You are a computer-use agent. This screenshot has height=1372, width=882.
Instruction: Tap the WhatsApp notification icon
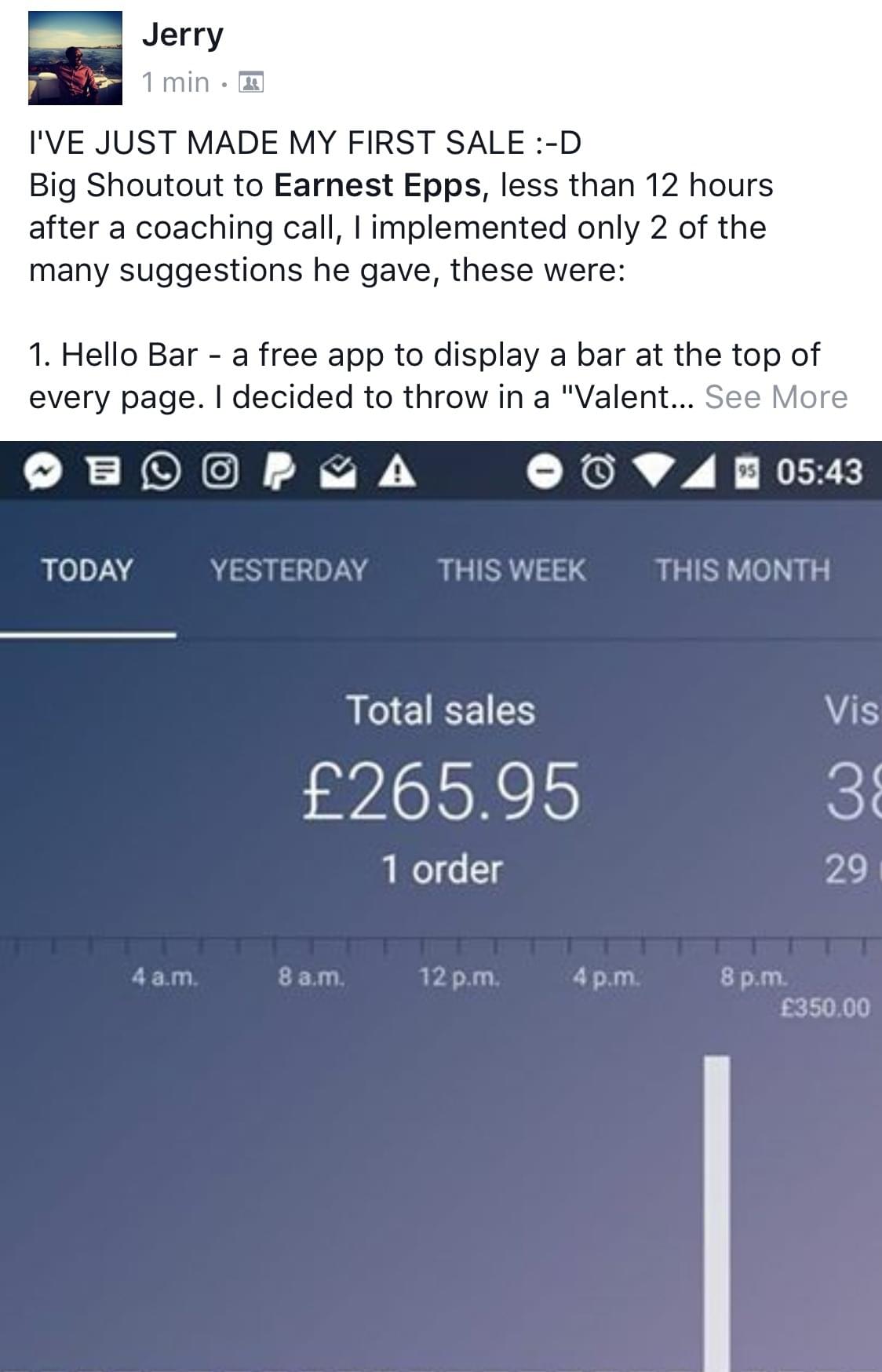click(160, 473)
